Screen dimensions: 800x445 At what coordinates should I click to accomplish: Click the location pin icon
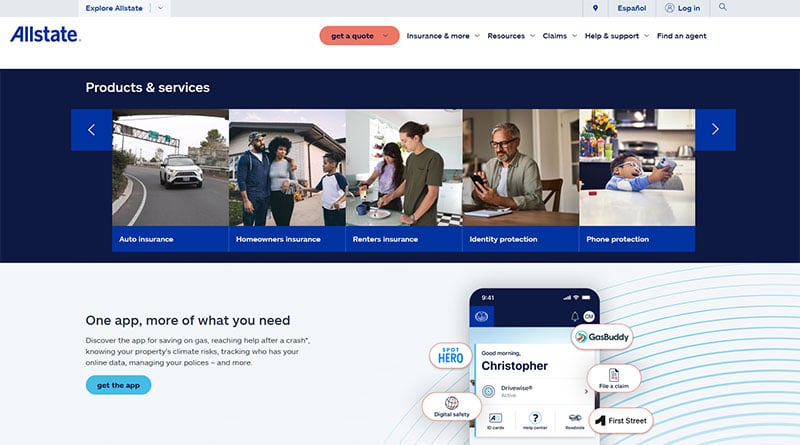(595, 8)
